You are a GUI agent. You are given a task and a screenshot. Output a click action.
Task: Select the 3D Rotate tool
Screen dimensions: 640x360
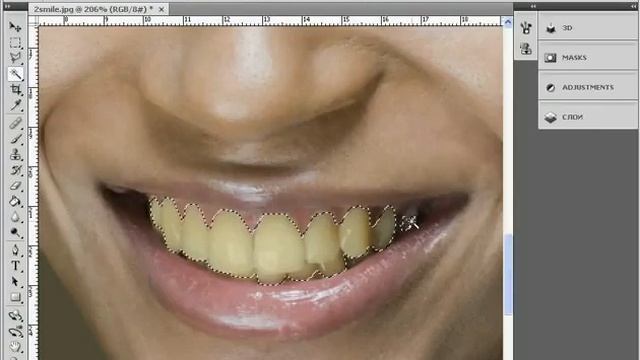point(15,316)
